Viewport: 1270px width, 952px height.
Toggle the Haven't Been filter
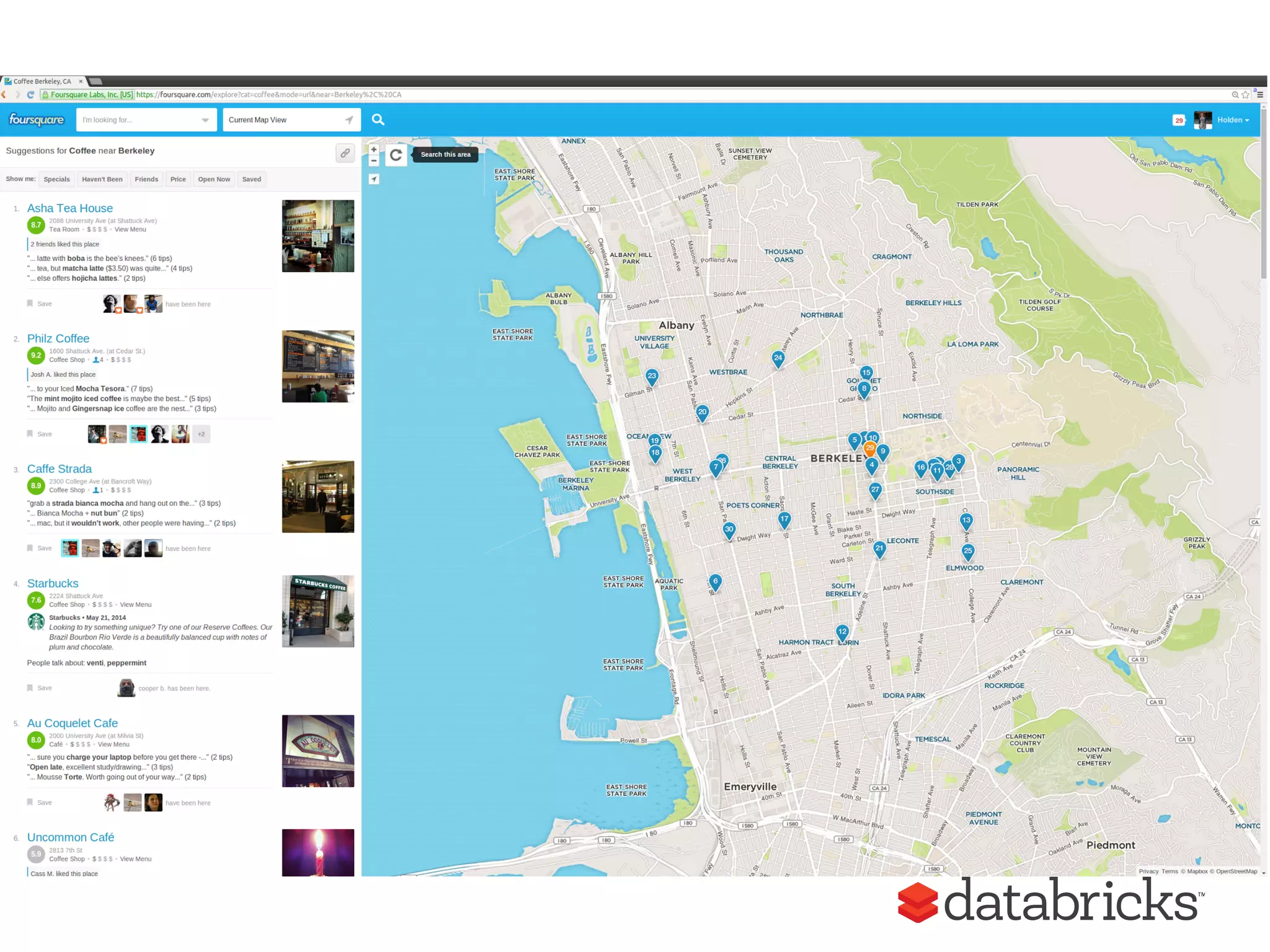(x=102, y=180)
